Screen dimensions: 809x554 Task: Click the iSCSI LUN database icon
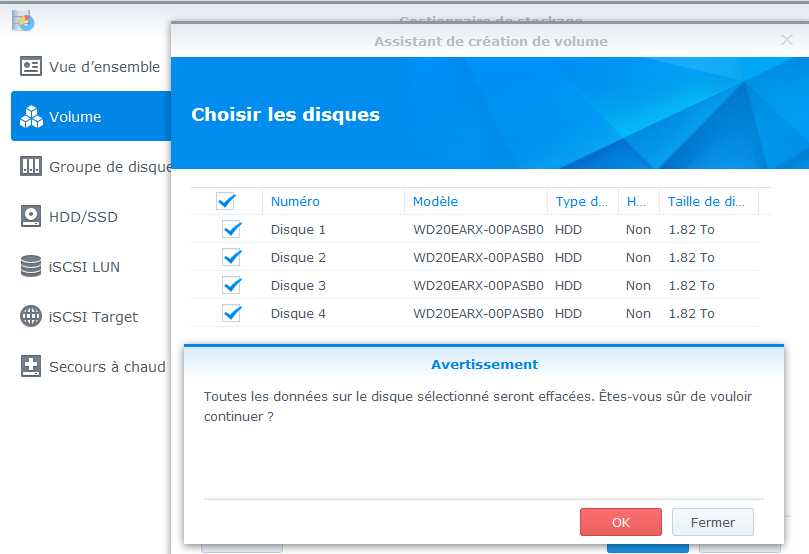point(31,266)
